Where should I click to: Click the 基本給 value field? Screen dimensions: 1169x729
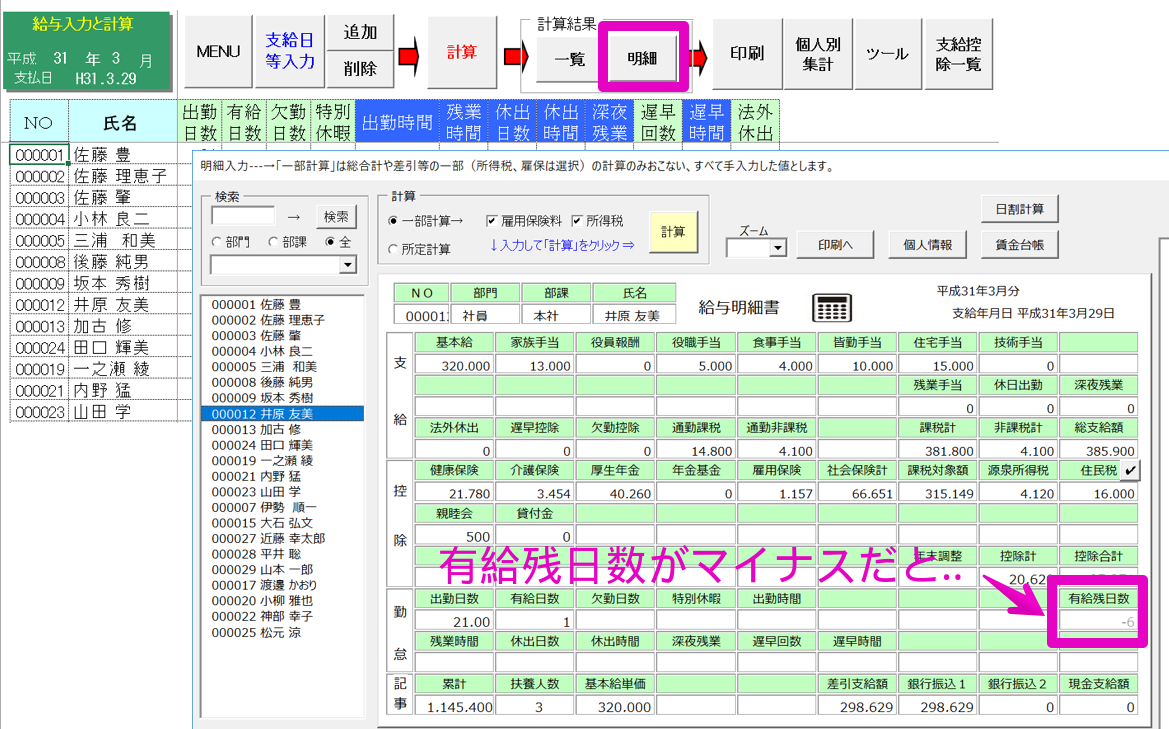[x=454, y=366]
